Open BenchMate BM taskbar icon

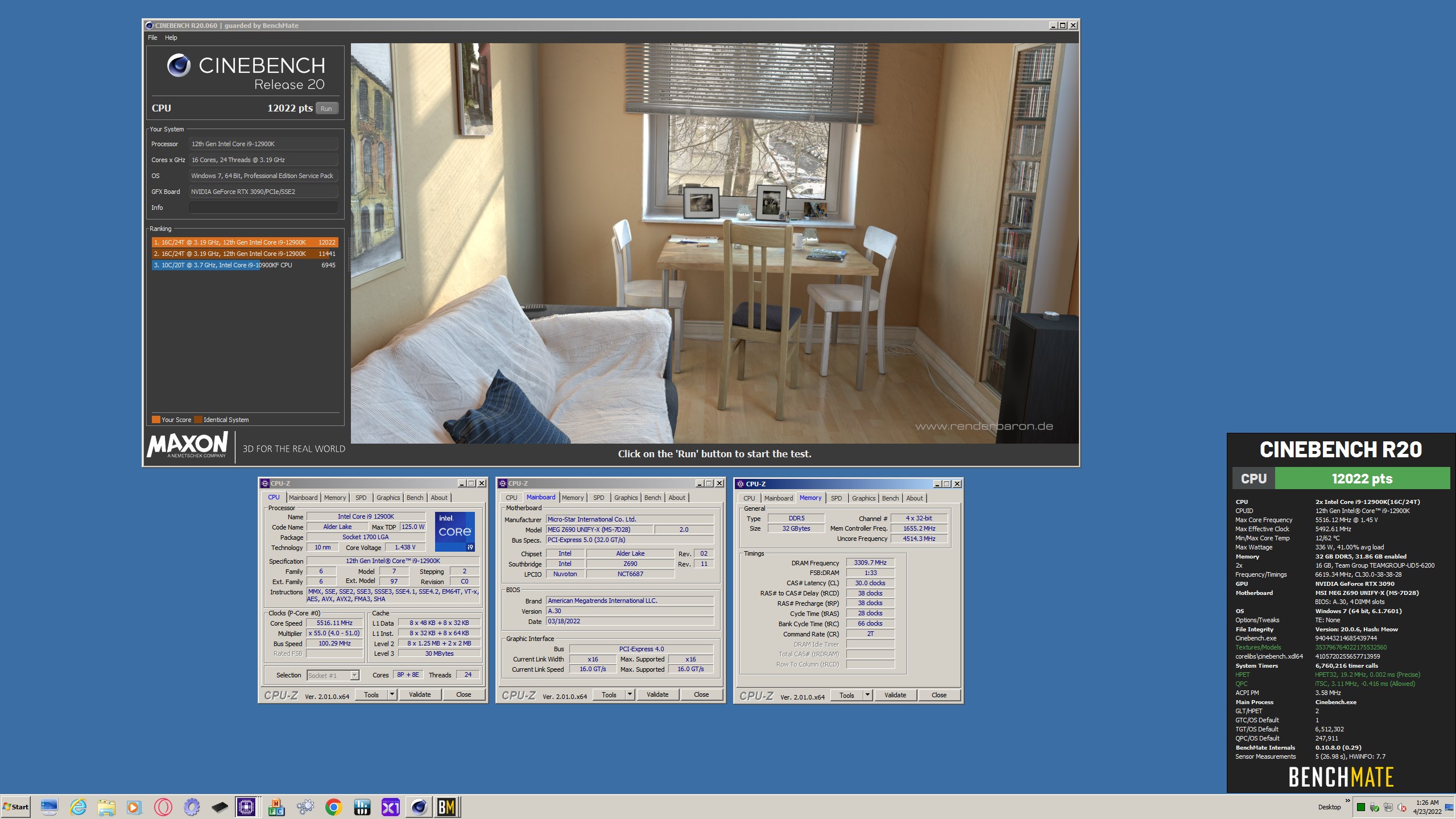pyautogui.click(x=447, y=806)
